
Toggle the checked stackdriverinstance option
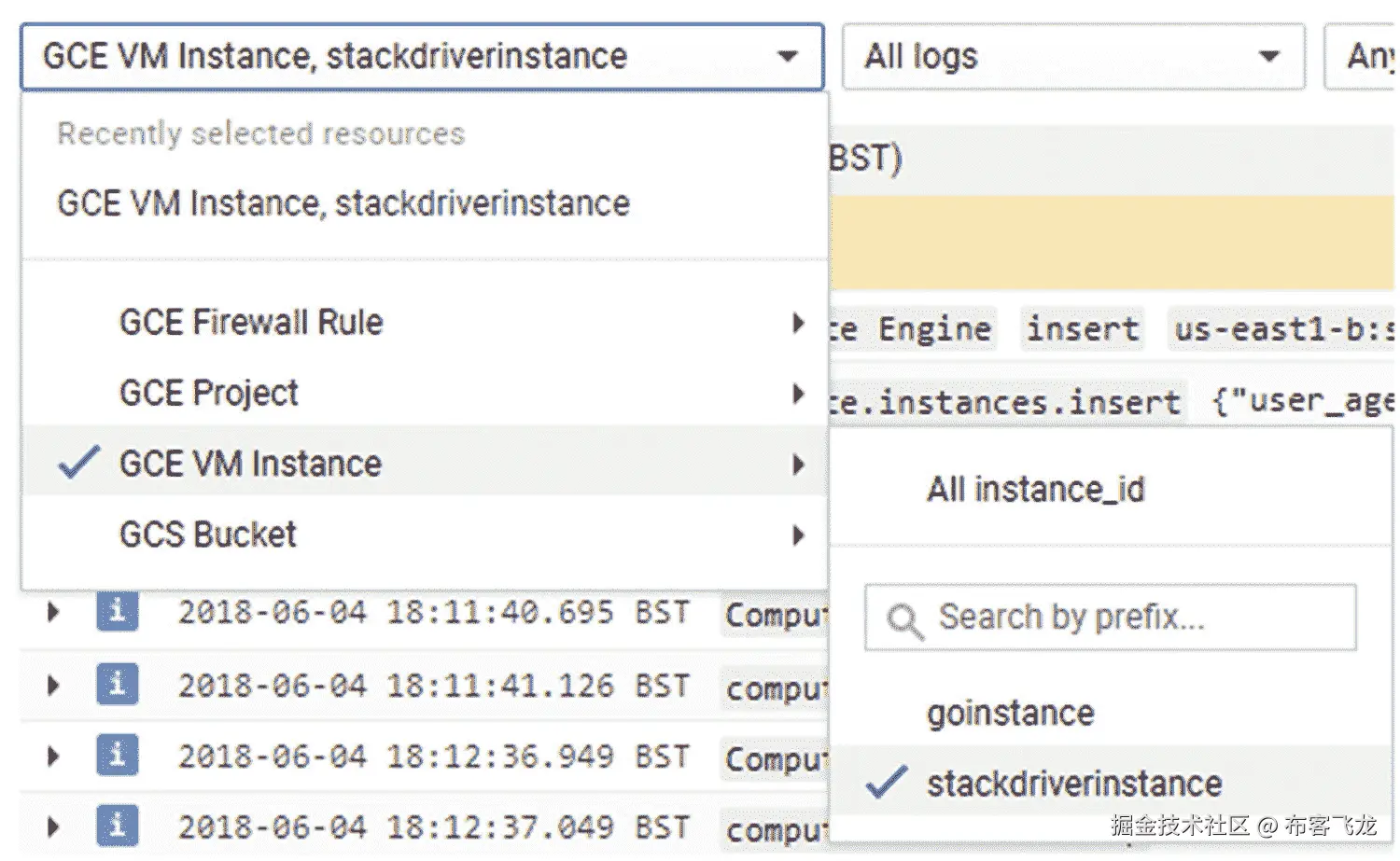[1073, 784]
